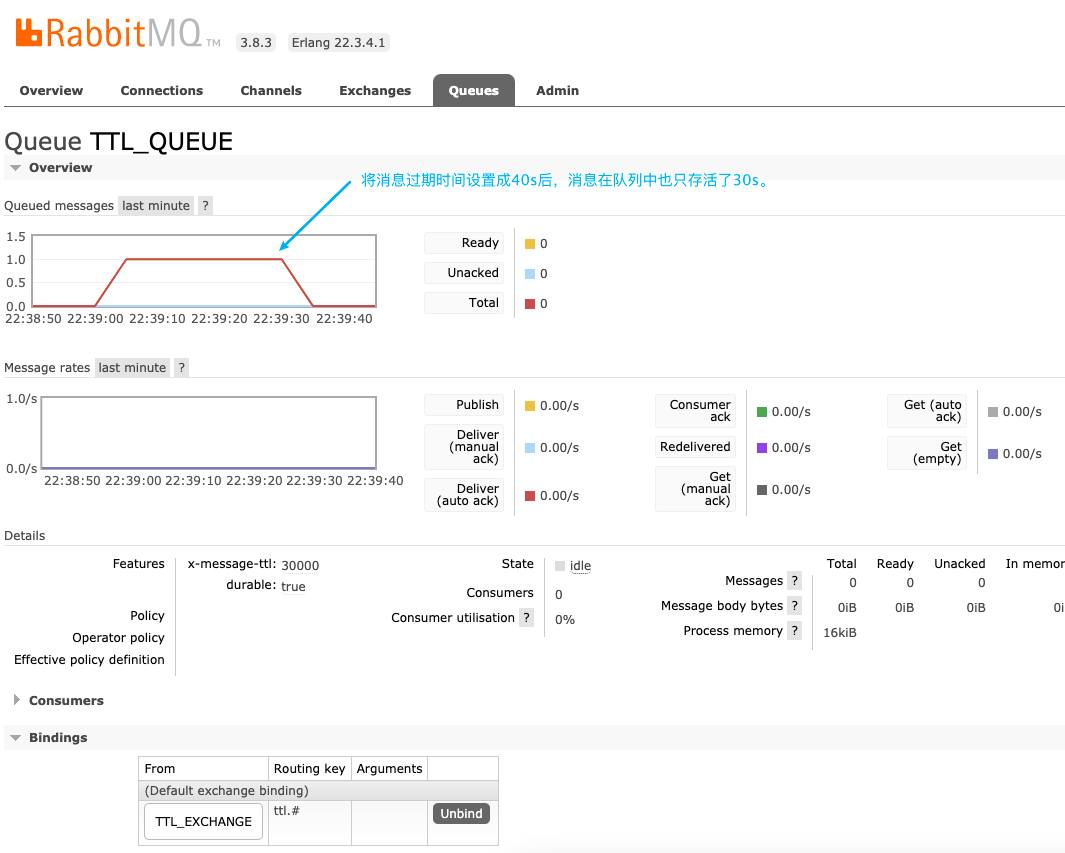Toggle the Get (manual ack) rate series
Viewport: 1065px width, 853px height.
696,489
